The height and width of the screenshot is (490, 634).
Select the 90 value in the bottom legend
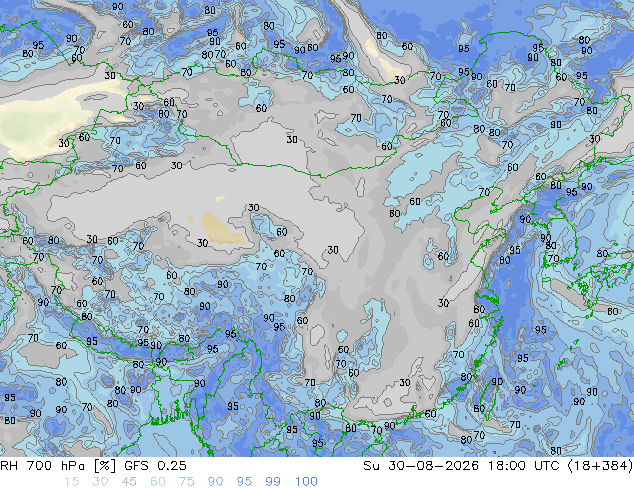click(x=216, y=482)
